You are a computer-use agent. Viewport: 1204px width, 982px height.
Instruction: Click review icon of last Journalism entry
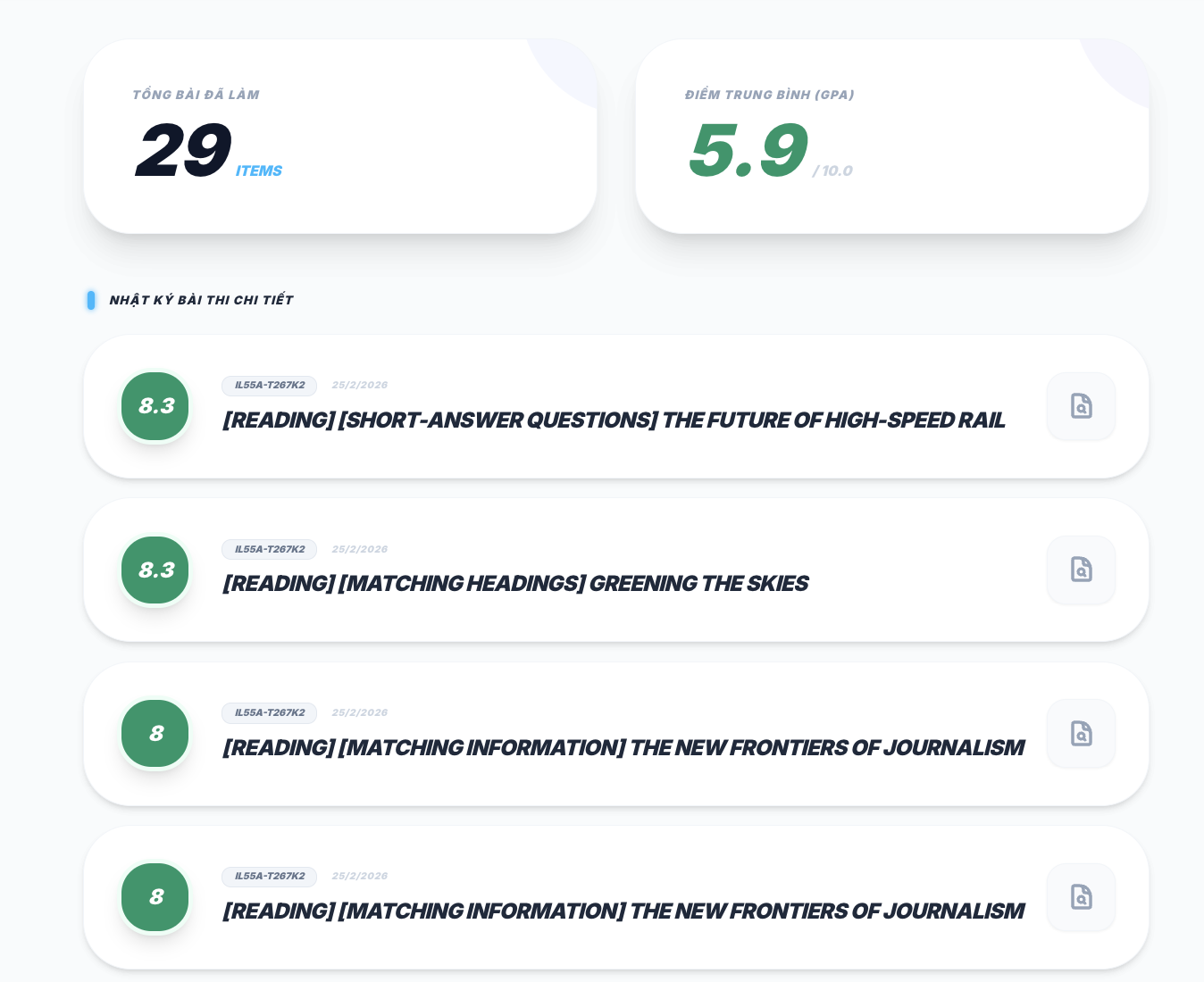[x=1081, y=897]
